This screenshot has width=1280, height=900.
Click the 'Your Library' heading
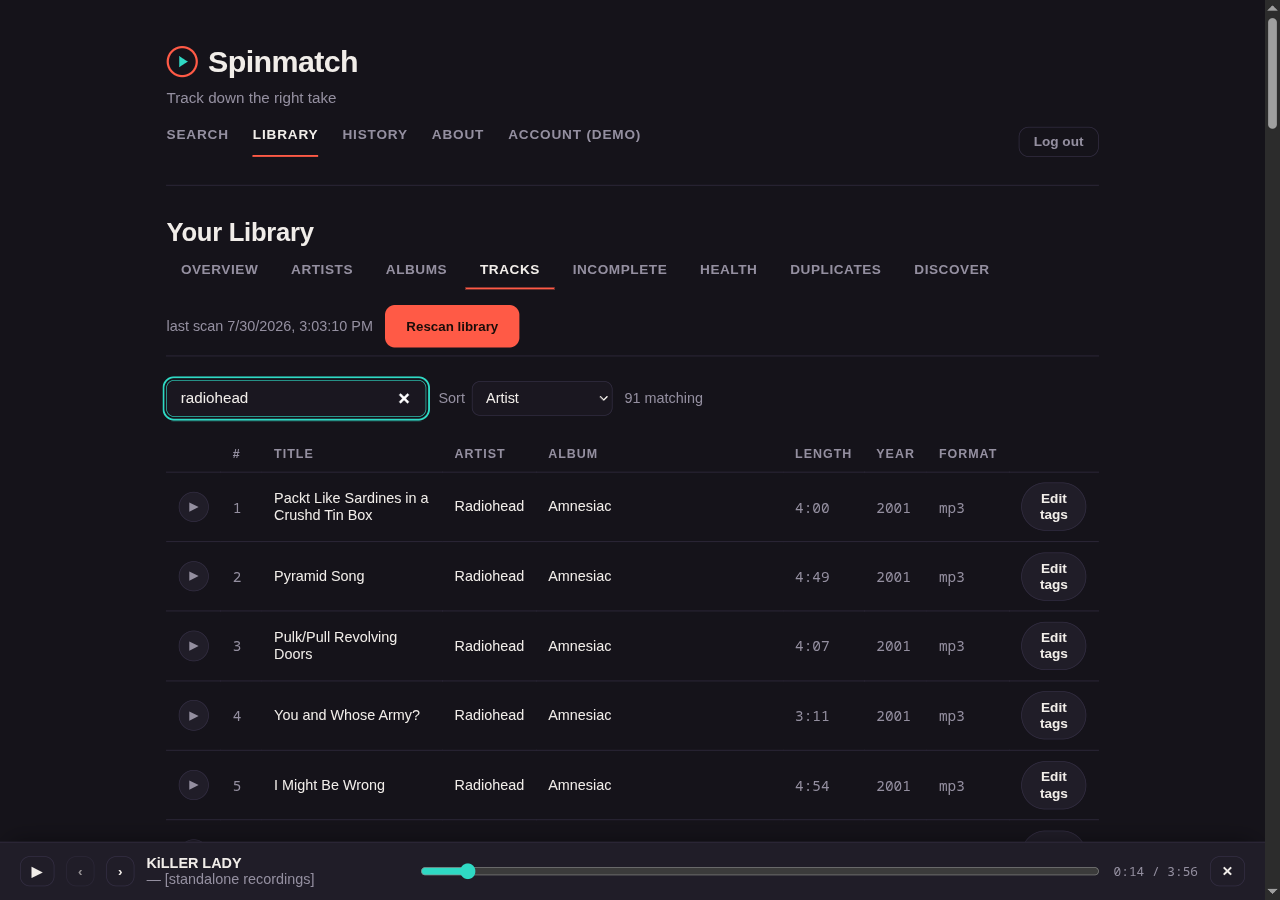(240, 232)
